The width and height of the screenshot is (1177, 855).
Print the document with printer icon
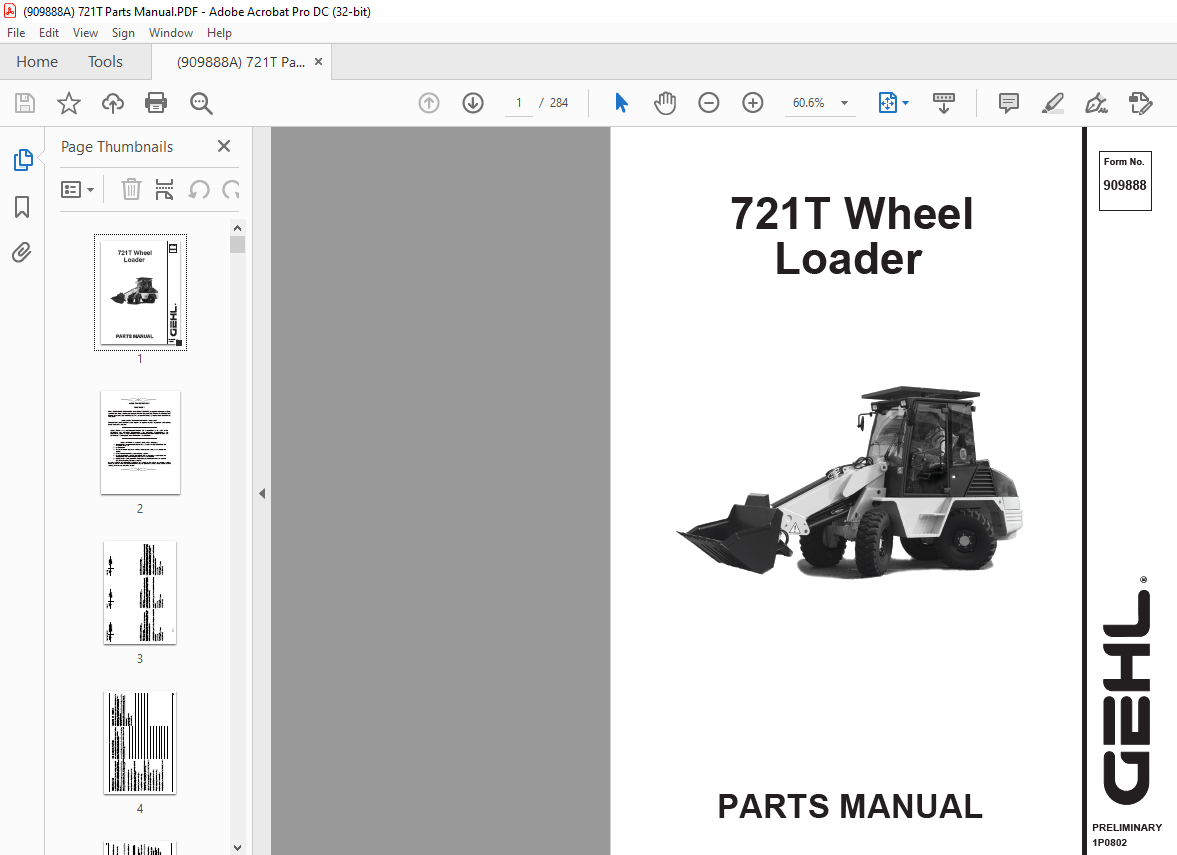(156, 103)
